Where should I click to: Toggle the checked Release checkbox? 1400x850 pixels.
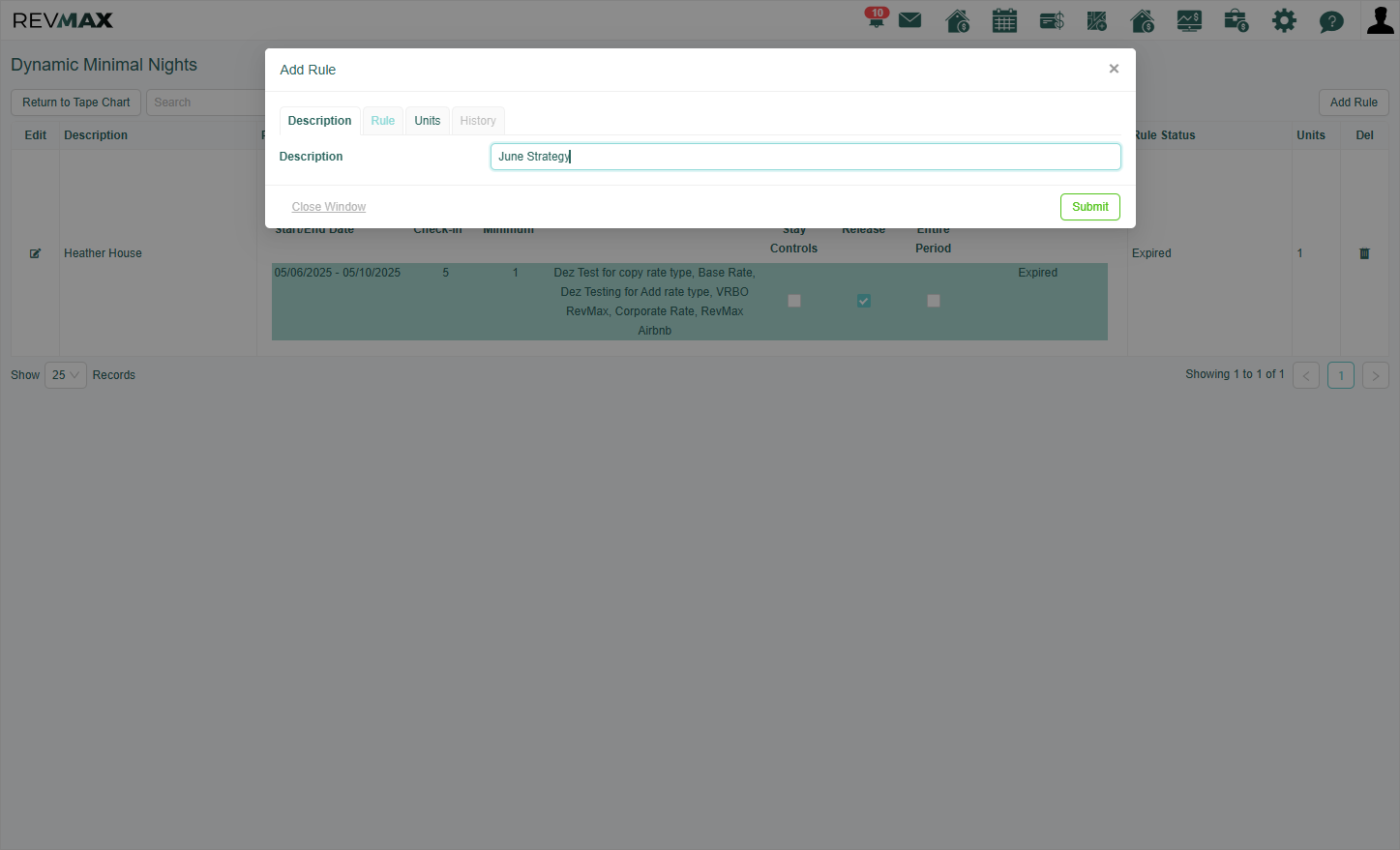click(864, 301)
